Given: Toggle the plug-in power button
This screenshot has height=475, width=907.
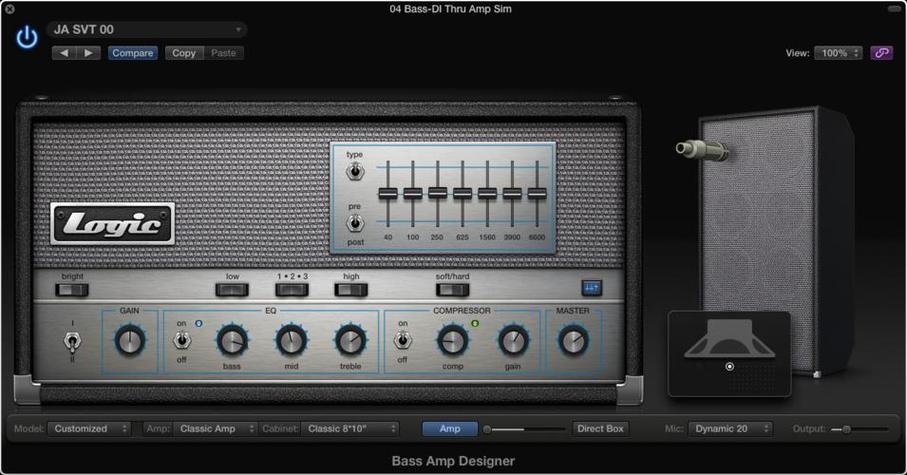Looking at the screenshot, I should 27,37.
